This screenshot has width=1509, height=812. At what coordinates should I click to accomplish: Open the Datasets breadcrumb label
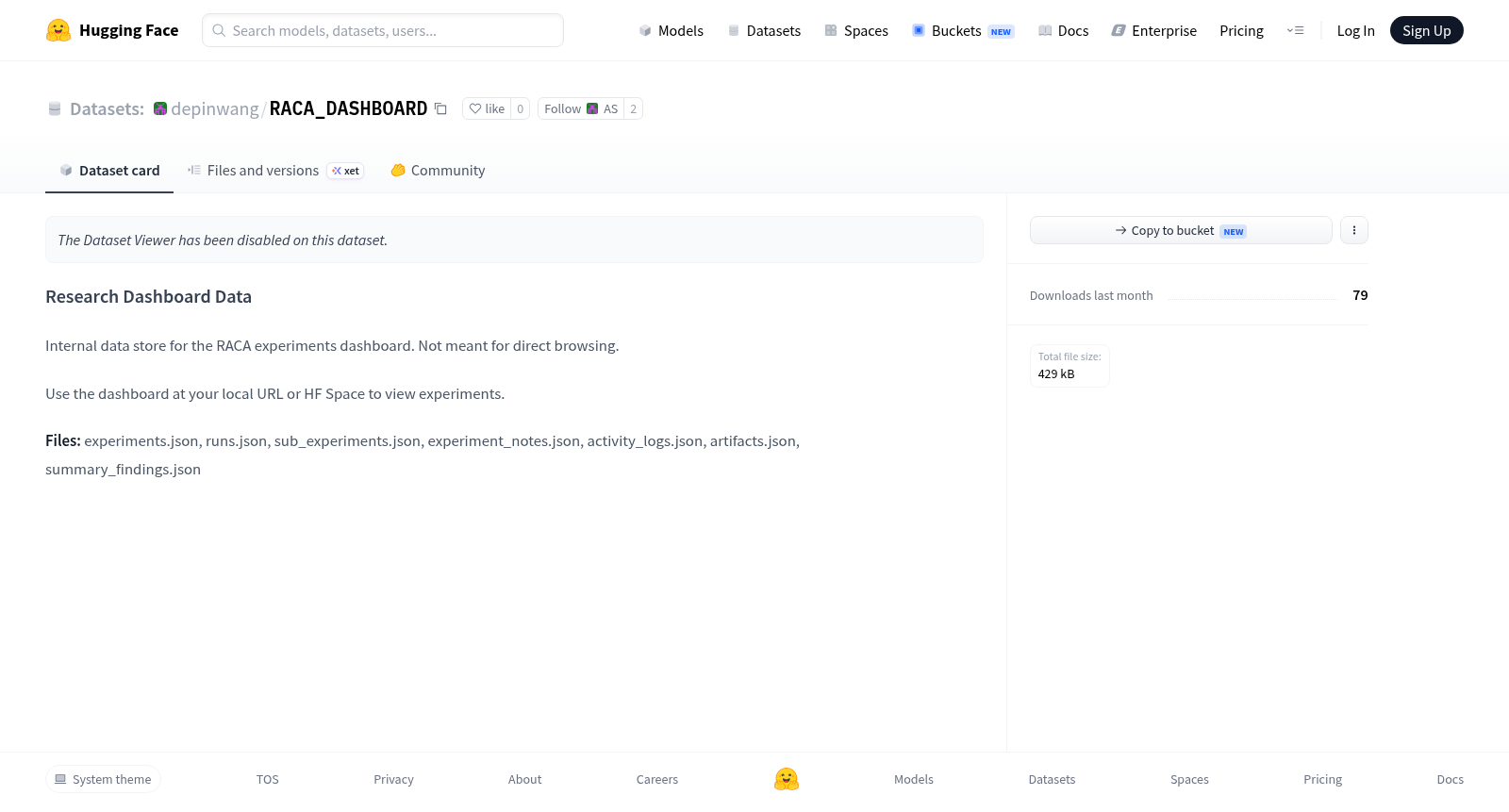(107, 108)
